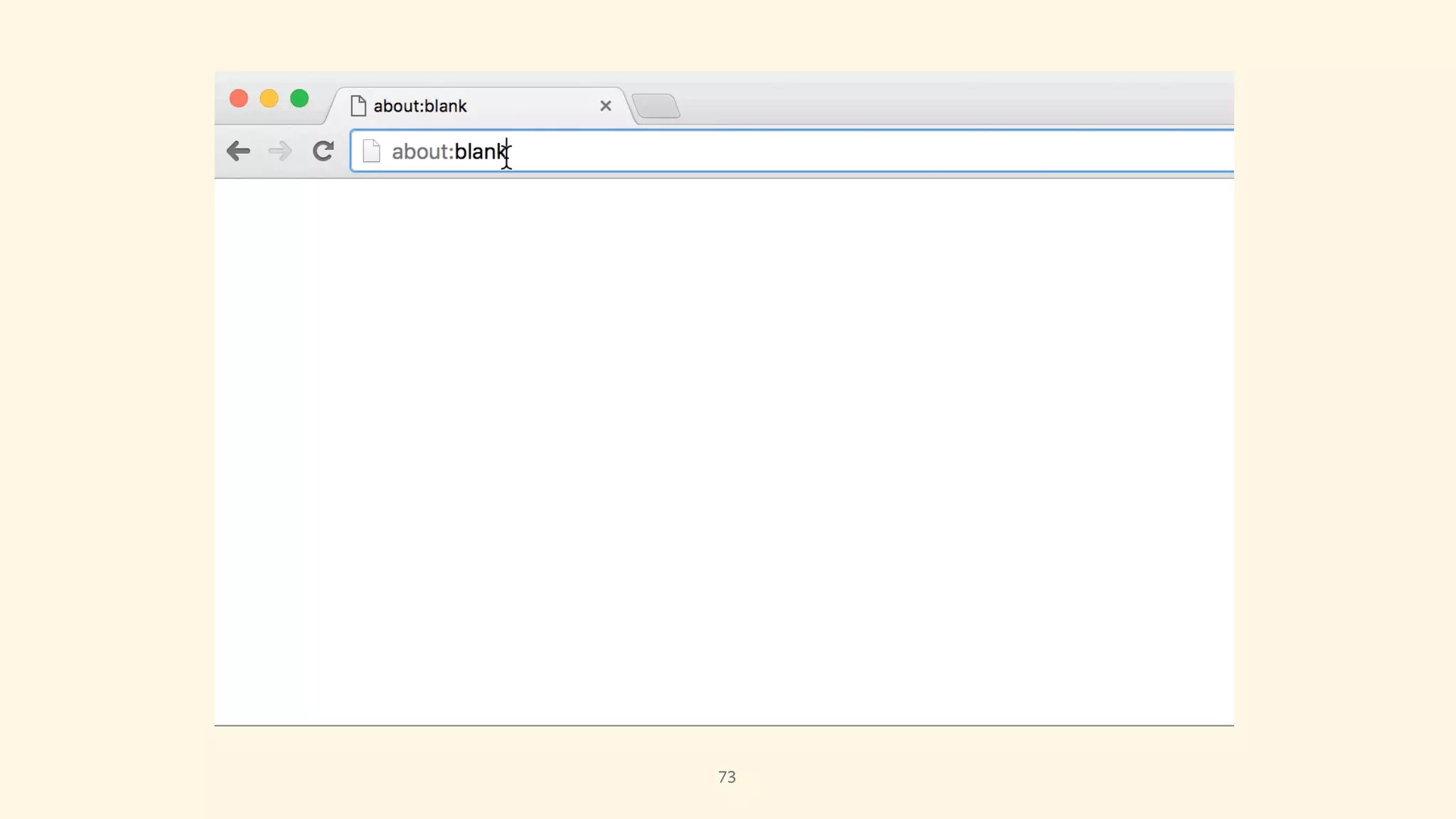
Task: Click the slide number 73
Action: click(727, 777)
